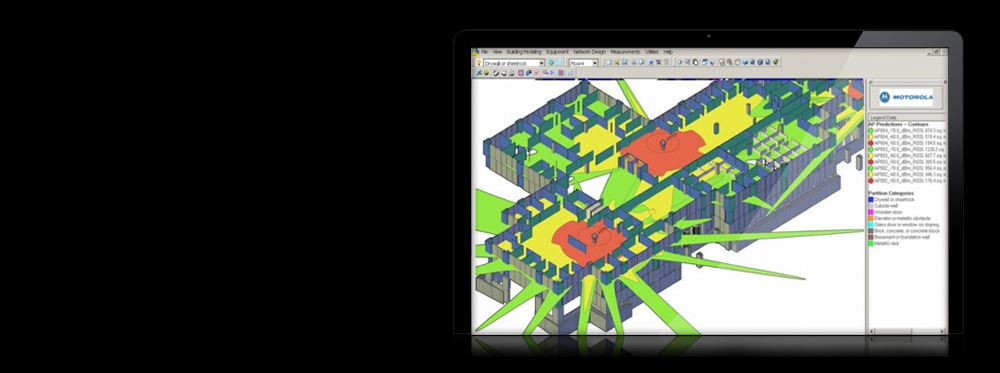Click the lower access point marker on map

click(x=594, y=237)
